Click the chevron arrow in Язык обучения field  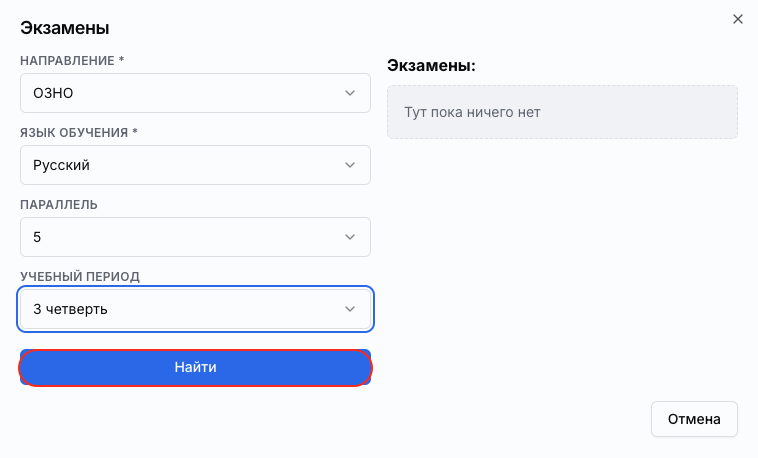(x=350, y=165)
